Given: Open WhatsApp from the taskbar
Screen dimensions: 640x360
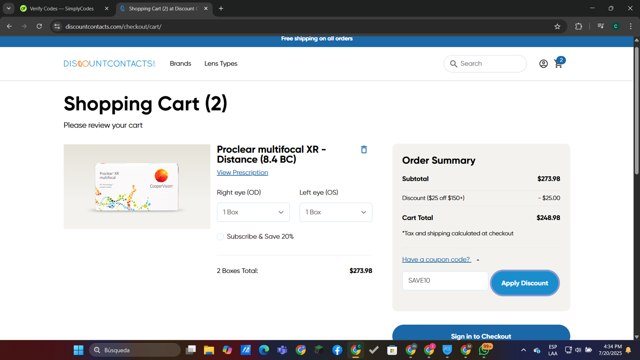Looking at the screenshot, I should [485, 350].
